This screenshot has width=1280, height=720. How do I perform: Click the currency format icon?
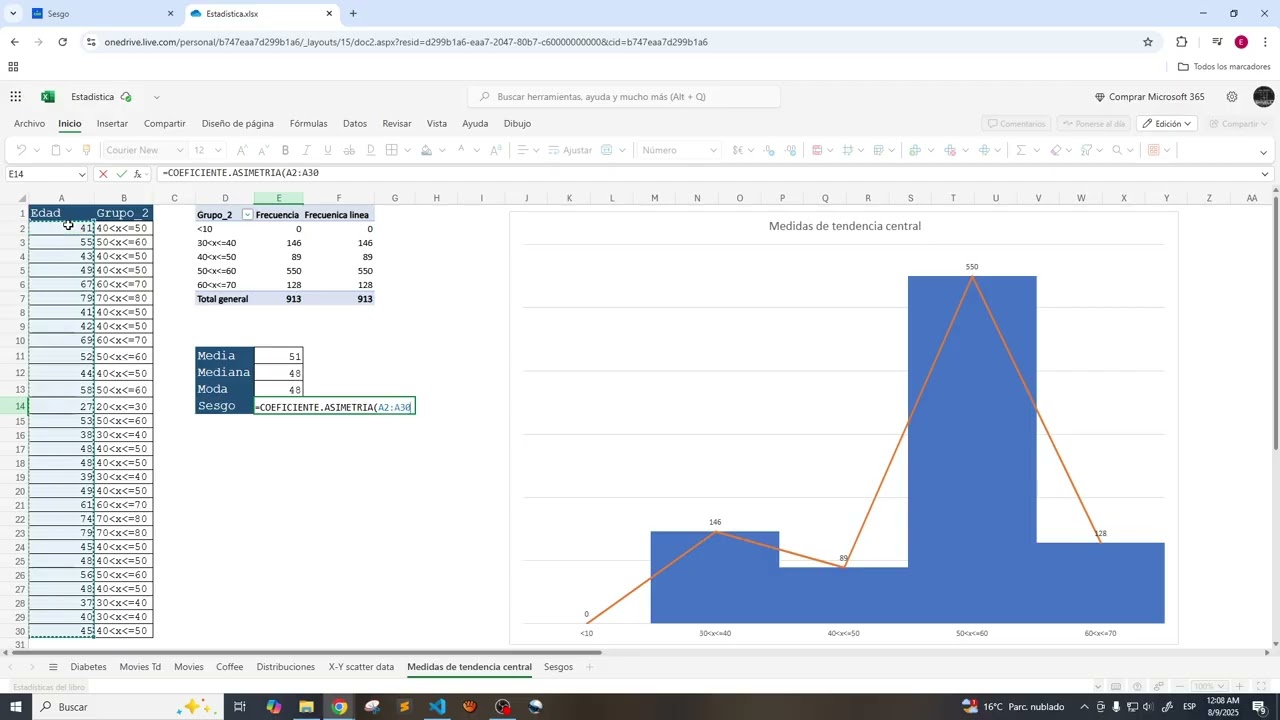(x=738, y=150)
